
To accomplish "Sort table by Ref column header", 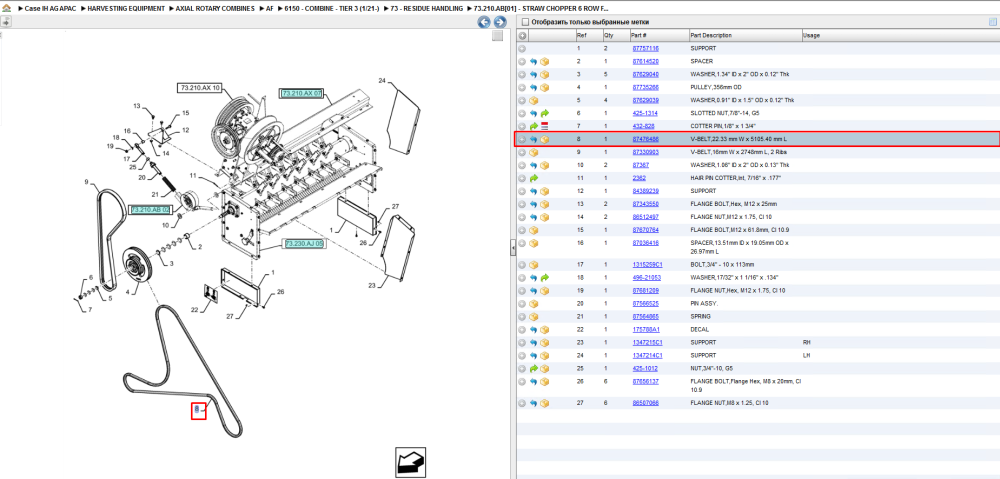I will 581,36.
